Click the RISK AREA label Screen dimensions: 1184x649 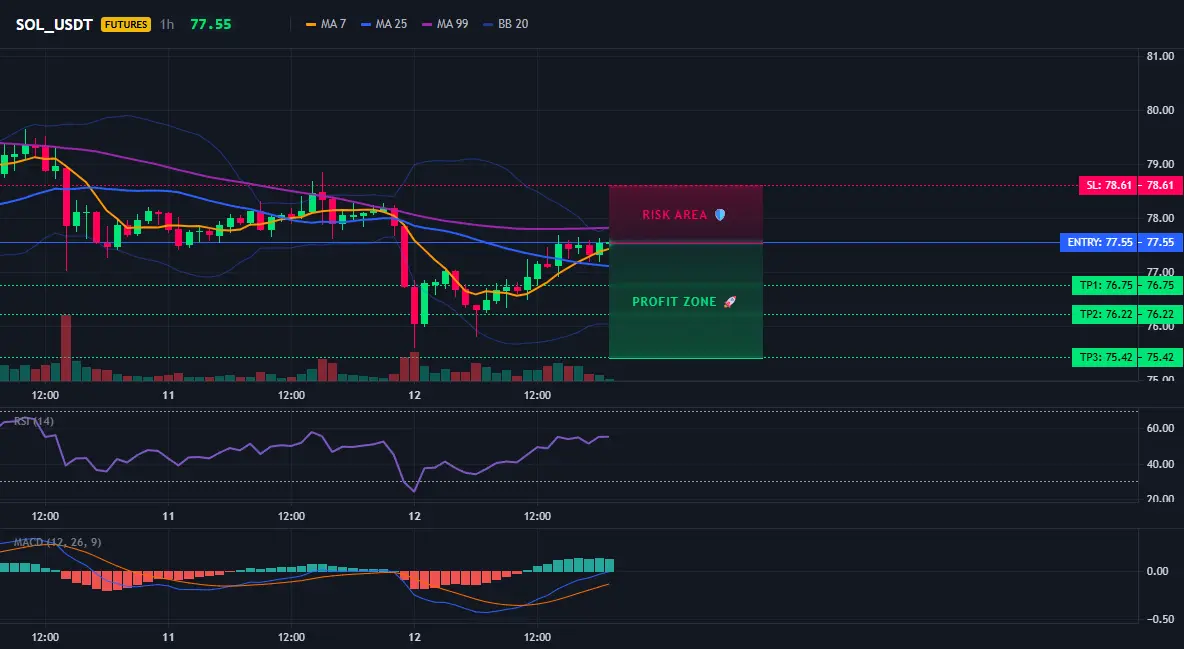coord(674,215)
